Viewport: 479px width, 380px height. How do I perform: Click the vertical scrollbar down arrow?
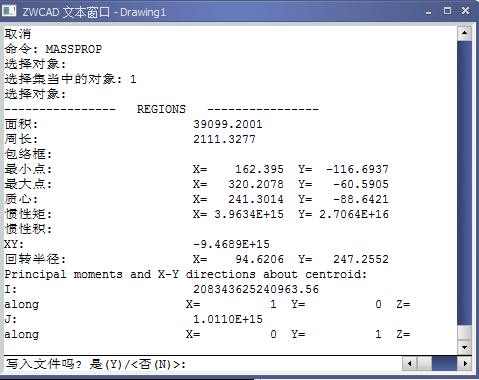[x=465, y=347]
